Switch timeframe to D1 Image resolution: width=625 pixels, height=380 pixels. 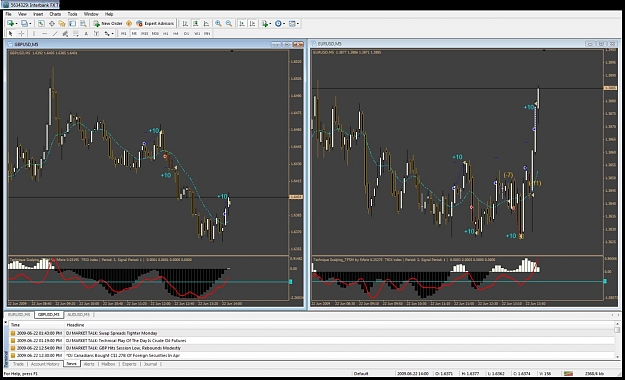(x=186, y=34)
